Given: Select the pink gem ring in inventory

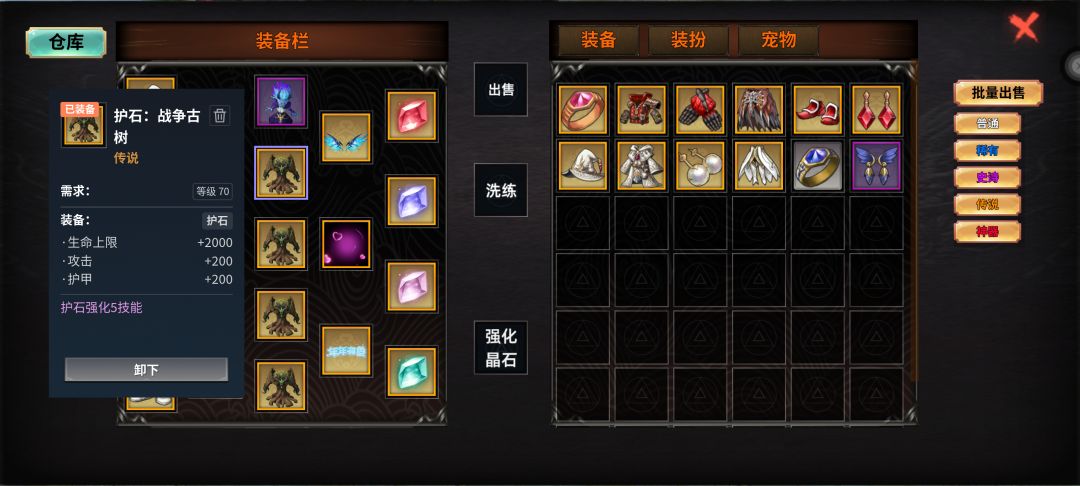Looking at the screenshot, I should (583, 109).
